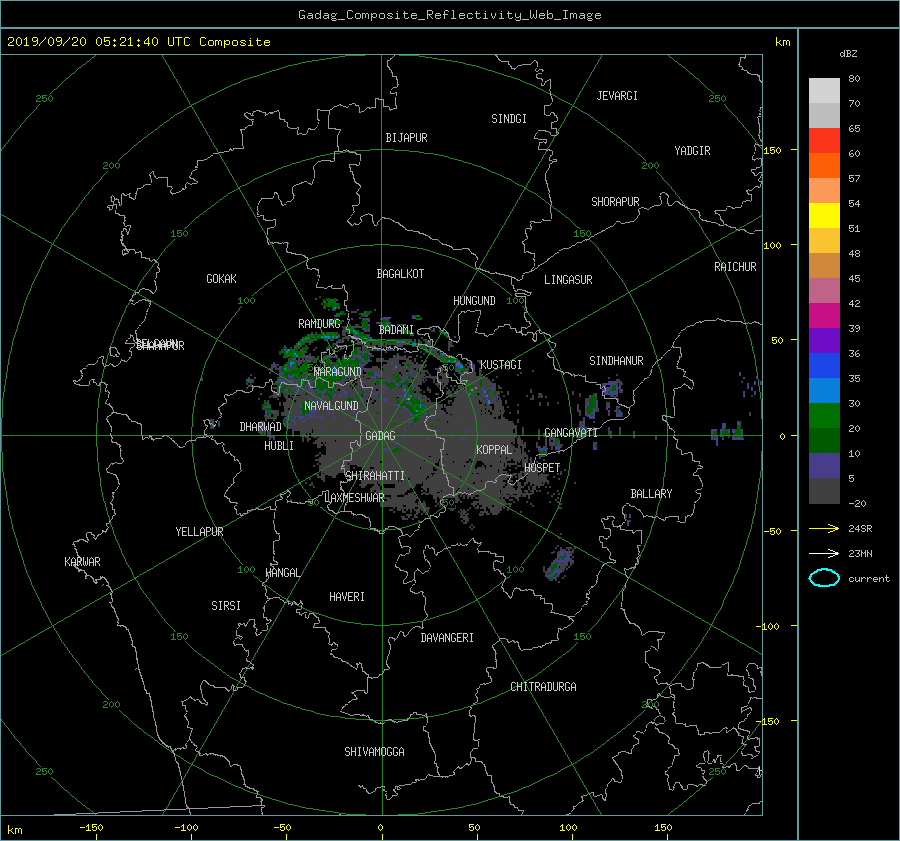The height and width of the screenshot is (841, 900).
Task: Click the GOKAK city label
Action: [x=221, y=279]
